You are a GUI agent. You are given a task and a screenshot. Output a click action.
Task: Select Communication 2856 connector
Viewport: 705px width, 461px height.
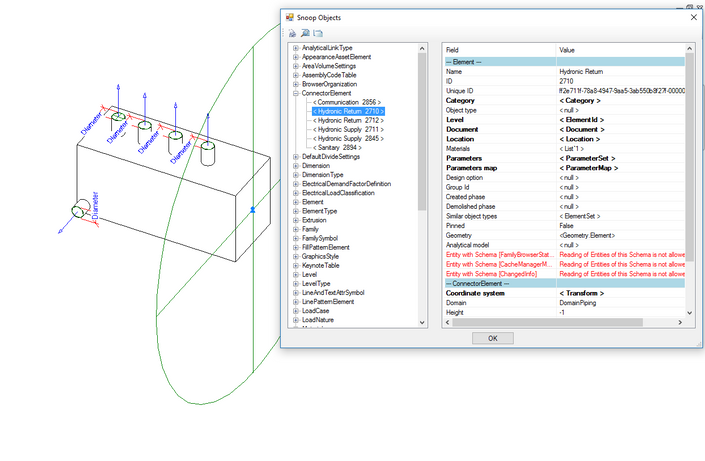coord(346,102)
